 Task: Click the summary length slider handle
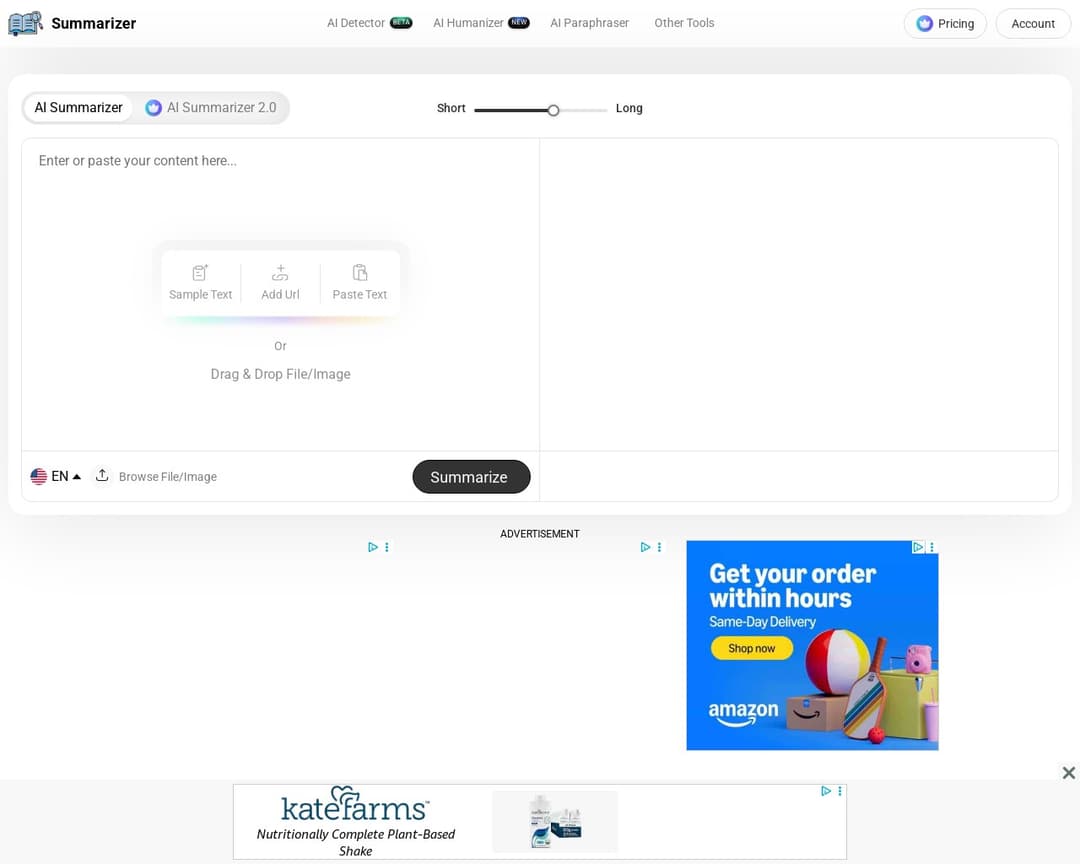click(553, 110)
